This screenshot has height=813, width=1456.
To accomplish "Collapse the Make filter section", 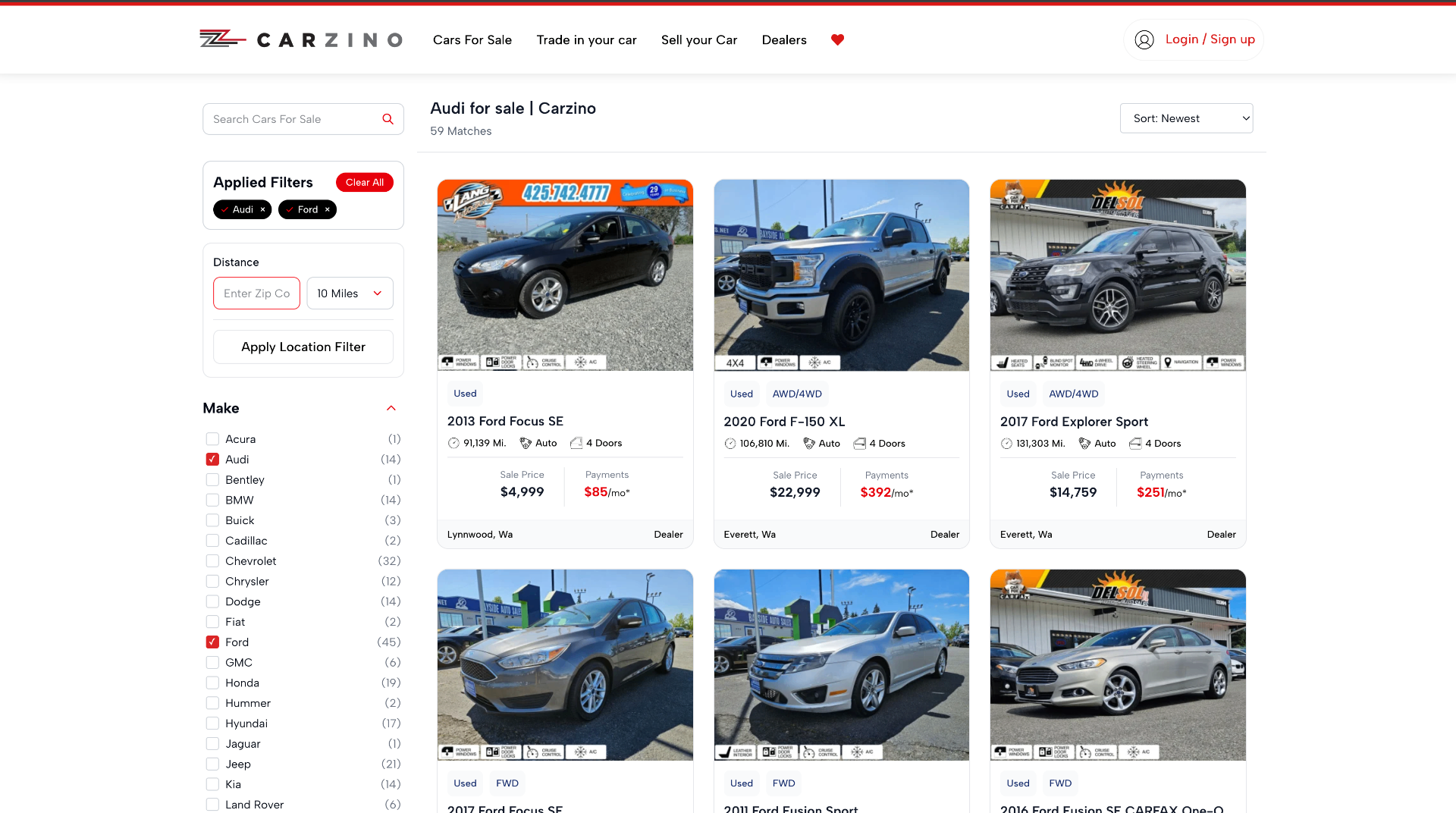I will click(x=391, y=408).
